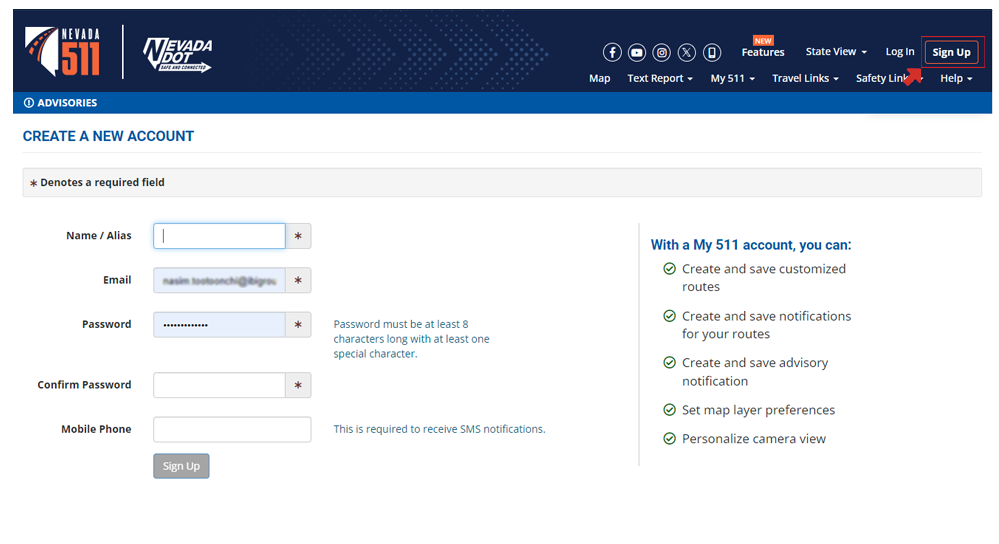Expand the My 511 dropdown
The width and height of the screenshot is (999, 544).
coord(732,78)
